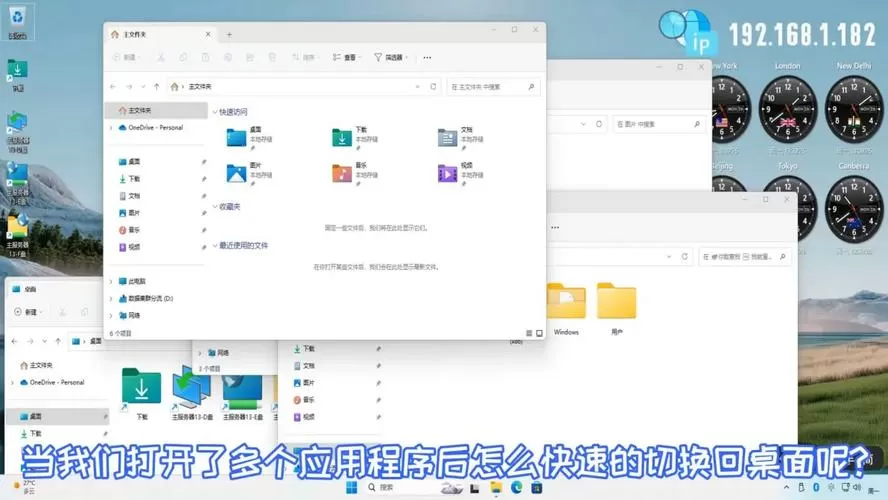Expand the D: drive node in sidebar
The image size is (888, 500).
tap(111, 298)
